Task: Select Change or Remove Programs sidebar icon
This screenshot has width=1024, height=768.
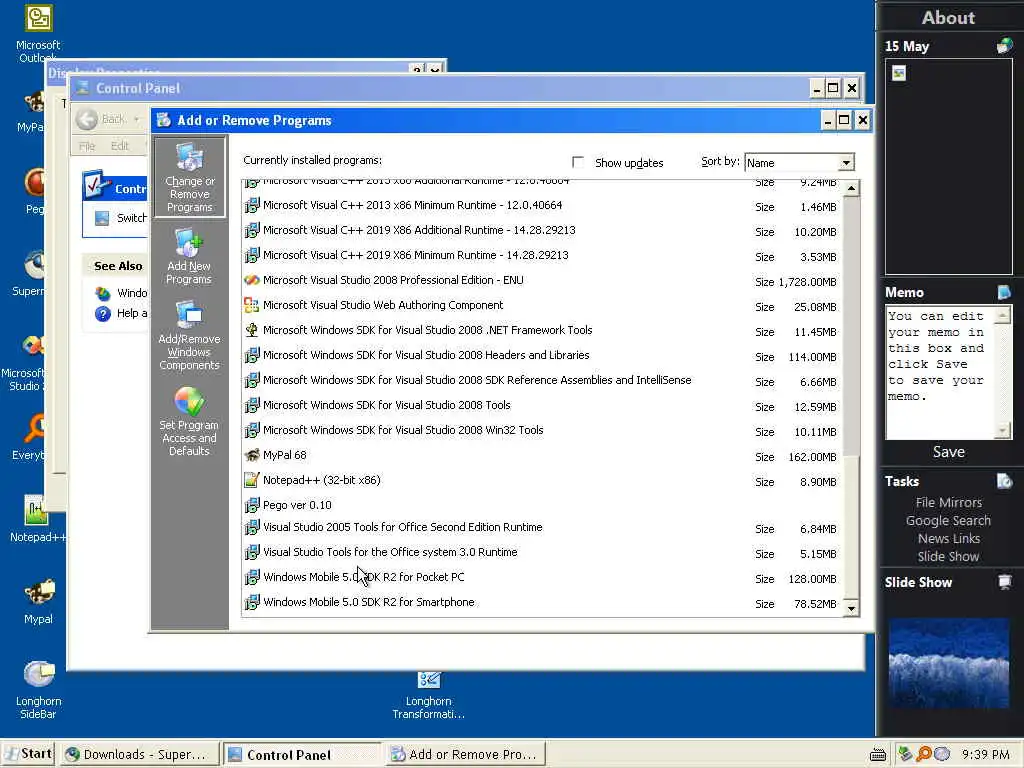Action: point(189,177)
